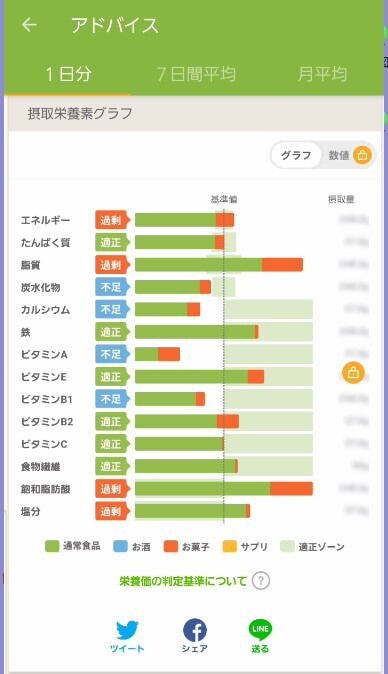Switch the view toggle to 数値
Viewport: 388px width, 674px height.
pyautogui.click(x=339, y=155)
